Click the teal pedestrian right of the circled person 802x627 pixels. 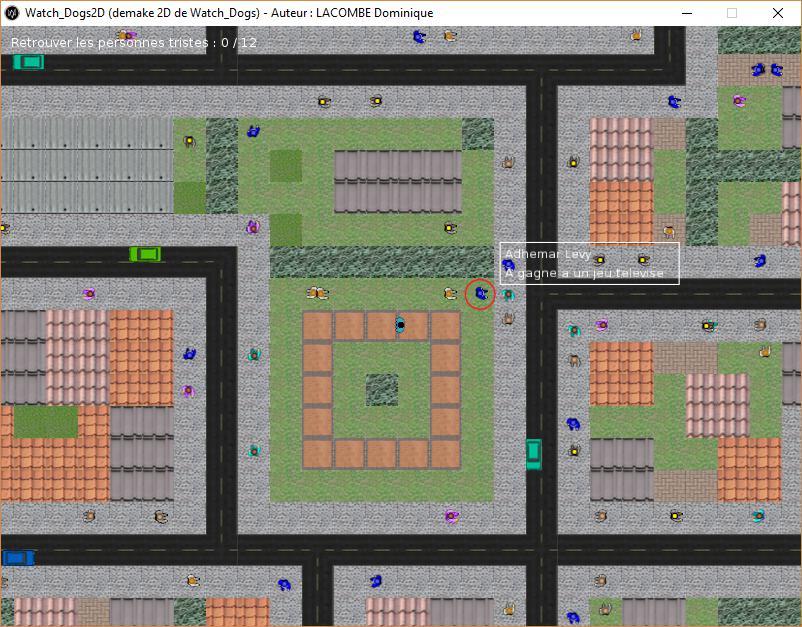(508, 295)
